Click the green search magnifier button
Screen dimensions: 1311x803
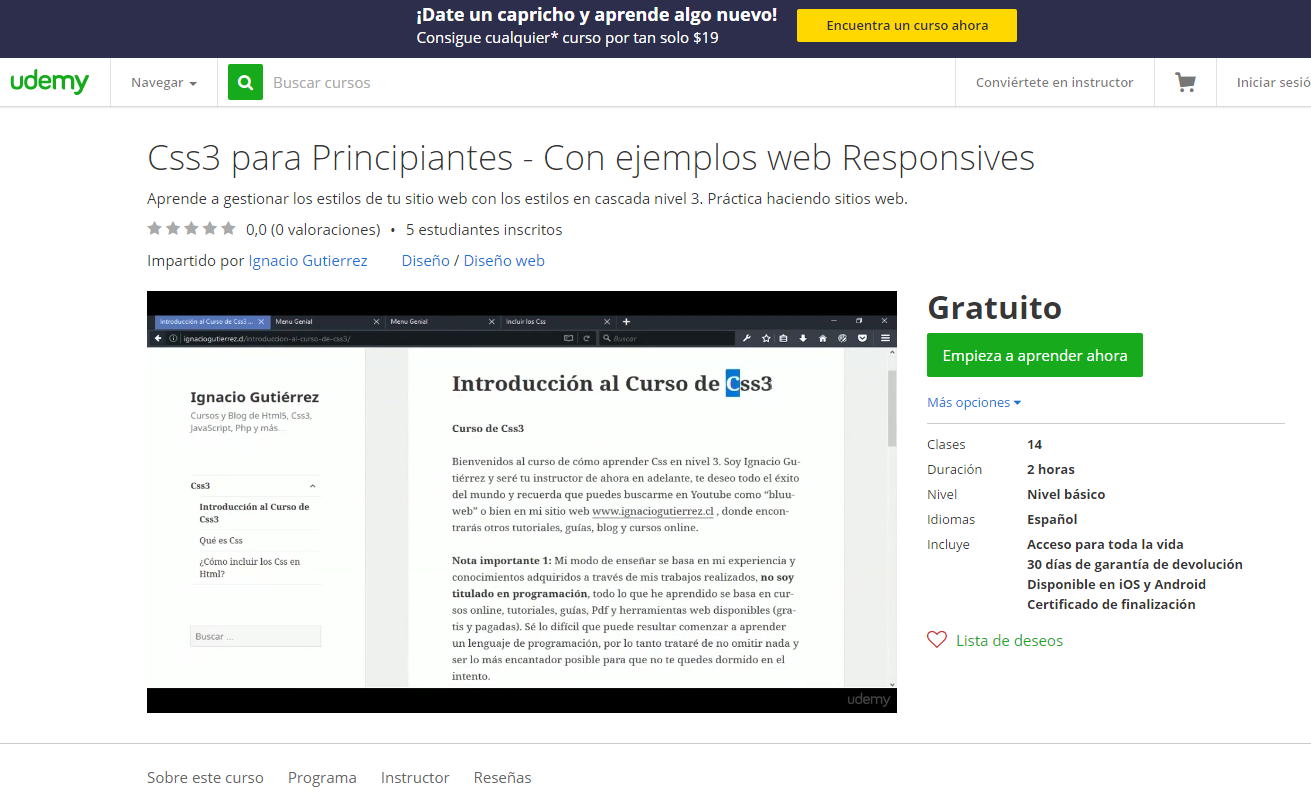245,82
